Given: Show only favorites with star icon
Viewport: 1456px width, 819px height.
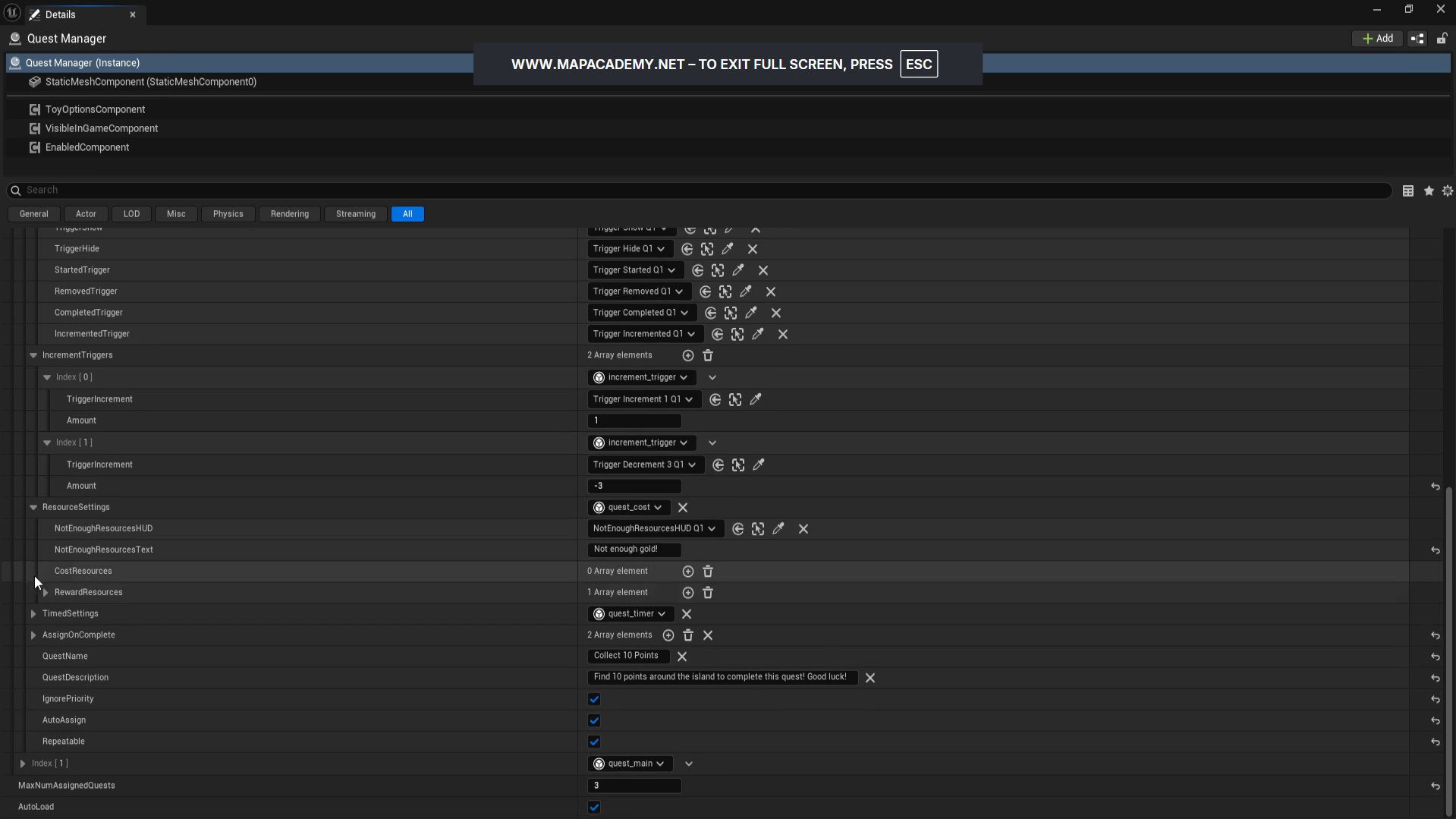Looking at the screenshot, I should [x=1428, y=191].
